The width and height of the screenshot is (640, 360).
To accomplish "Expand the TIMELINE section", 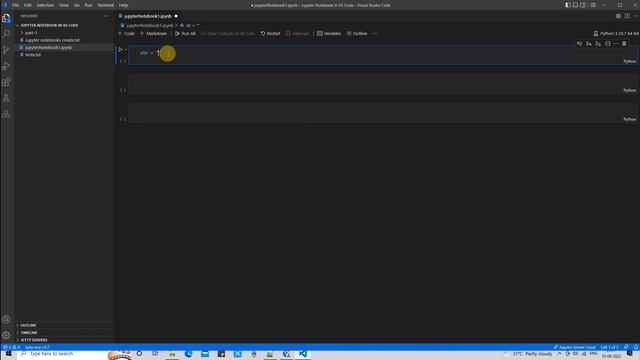I will click(29, 333).
